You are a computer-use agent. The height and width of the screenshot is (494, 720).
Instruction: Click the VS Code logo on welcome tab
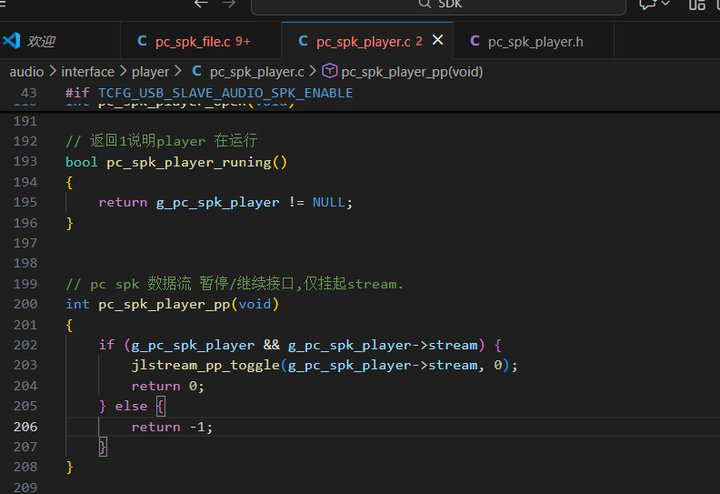coord(11,41)
